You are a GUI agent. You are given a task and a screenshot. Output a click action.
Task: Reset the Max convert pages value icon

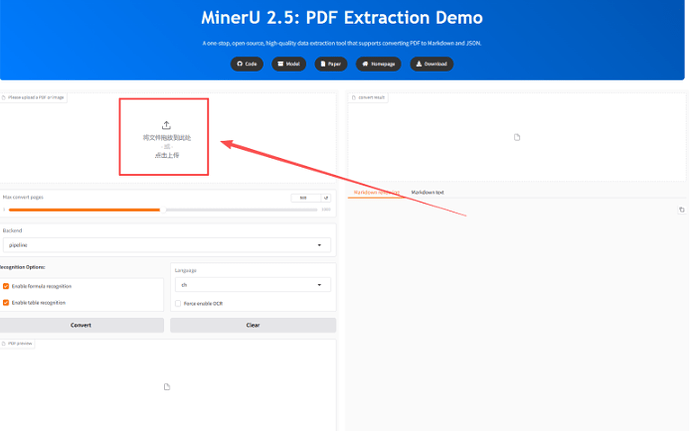[x=326, y=198]
